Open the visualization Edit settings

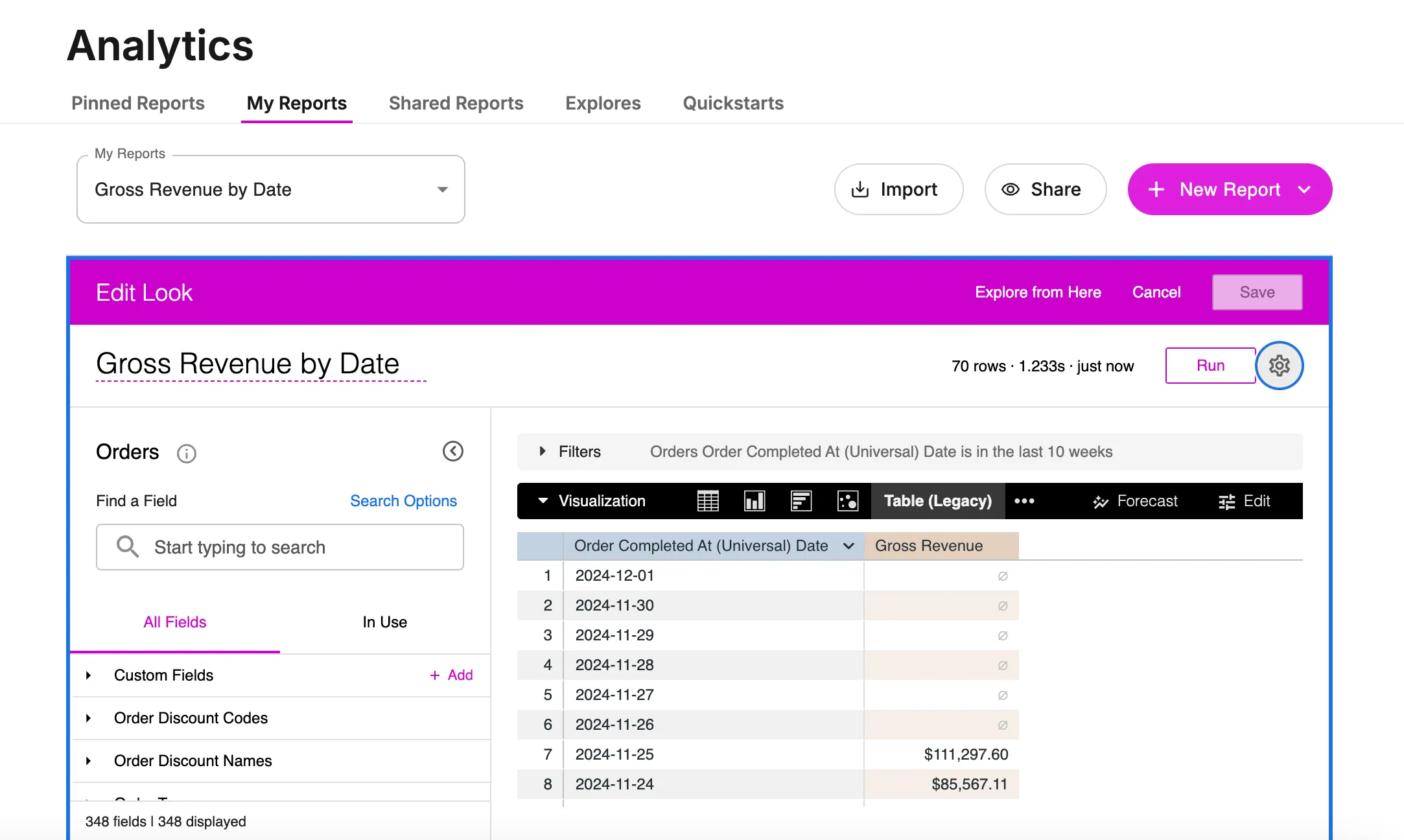pyautogui.click(x=1244, y=501)
